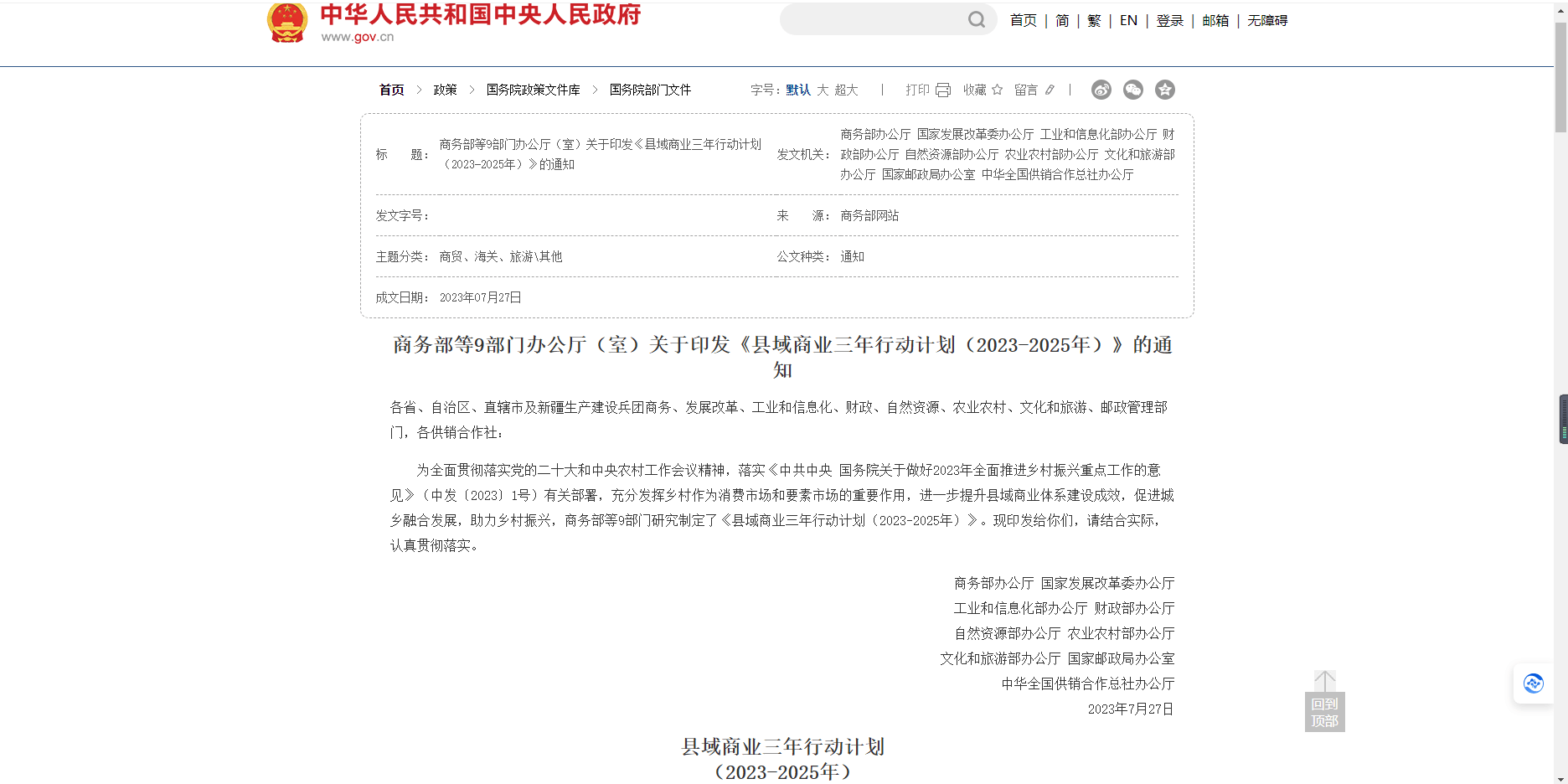The image size is (1568, 784).
Task: Click 首页 in the top navigation
Action: pos(1023,20)
